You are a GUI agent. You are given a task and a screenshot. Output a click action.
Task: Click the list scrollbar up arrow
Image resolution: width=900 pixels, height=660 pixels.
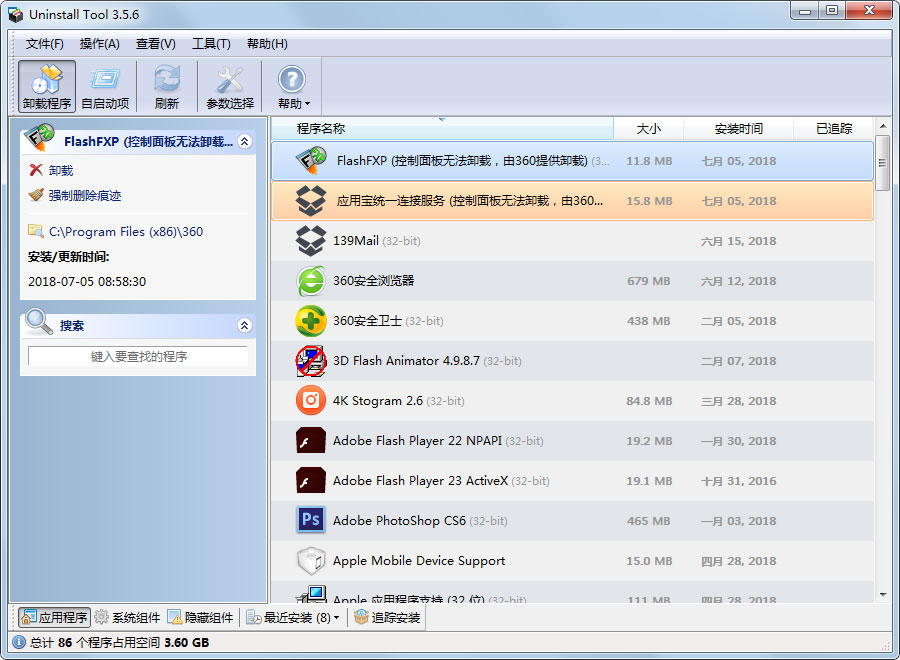(x=883, y=126)
